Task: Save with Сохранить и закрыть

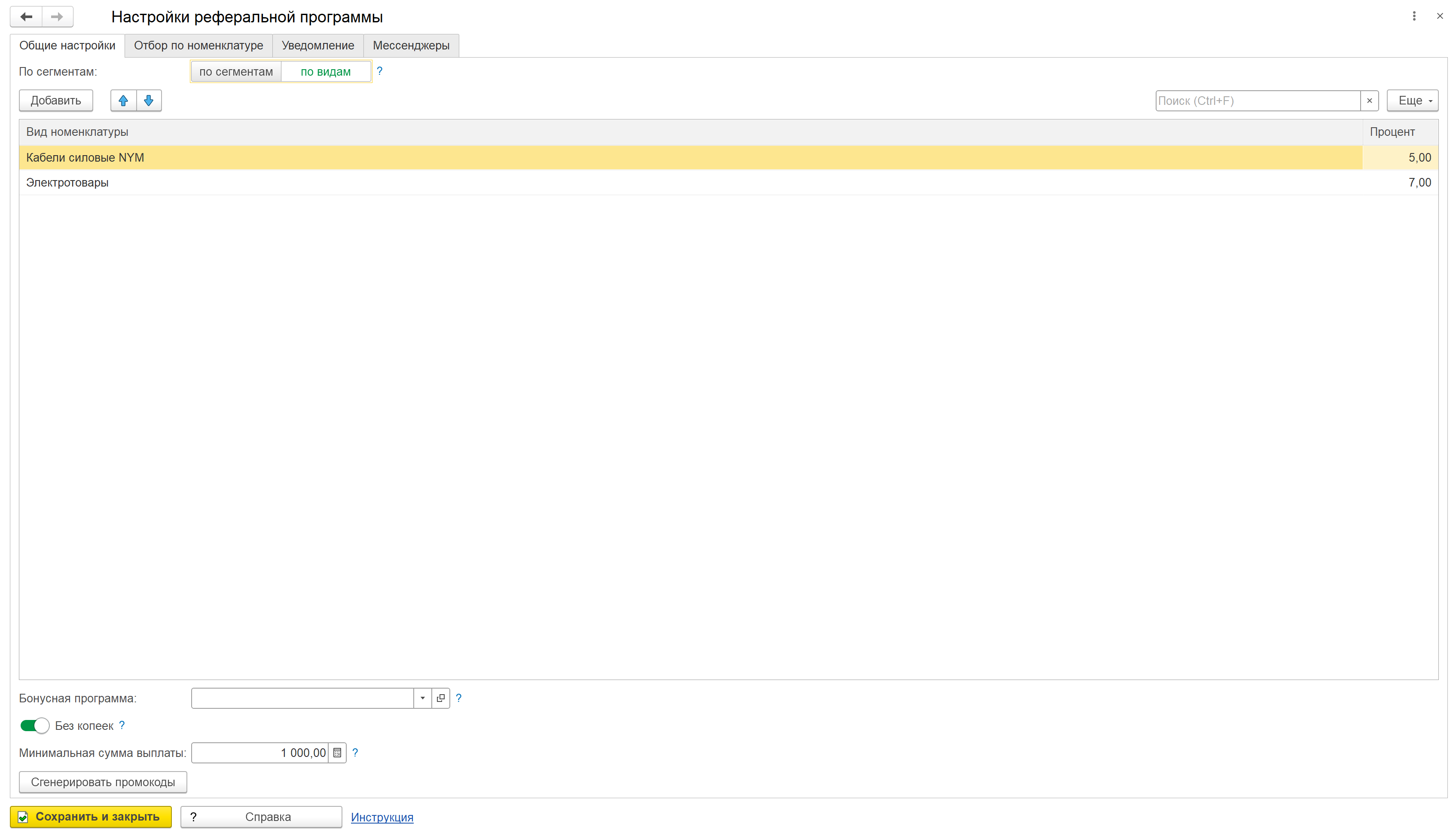Action: tap(91, 816)
